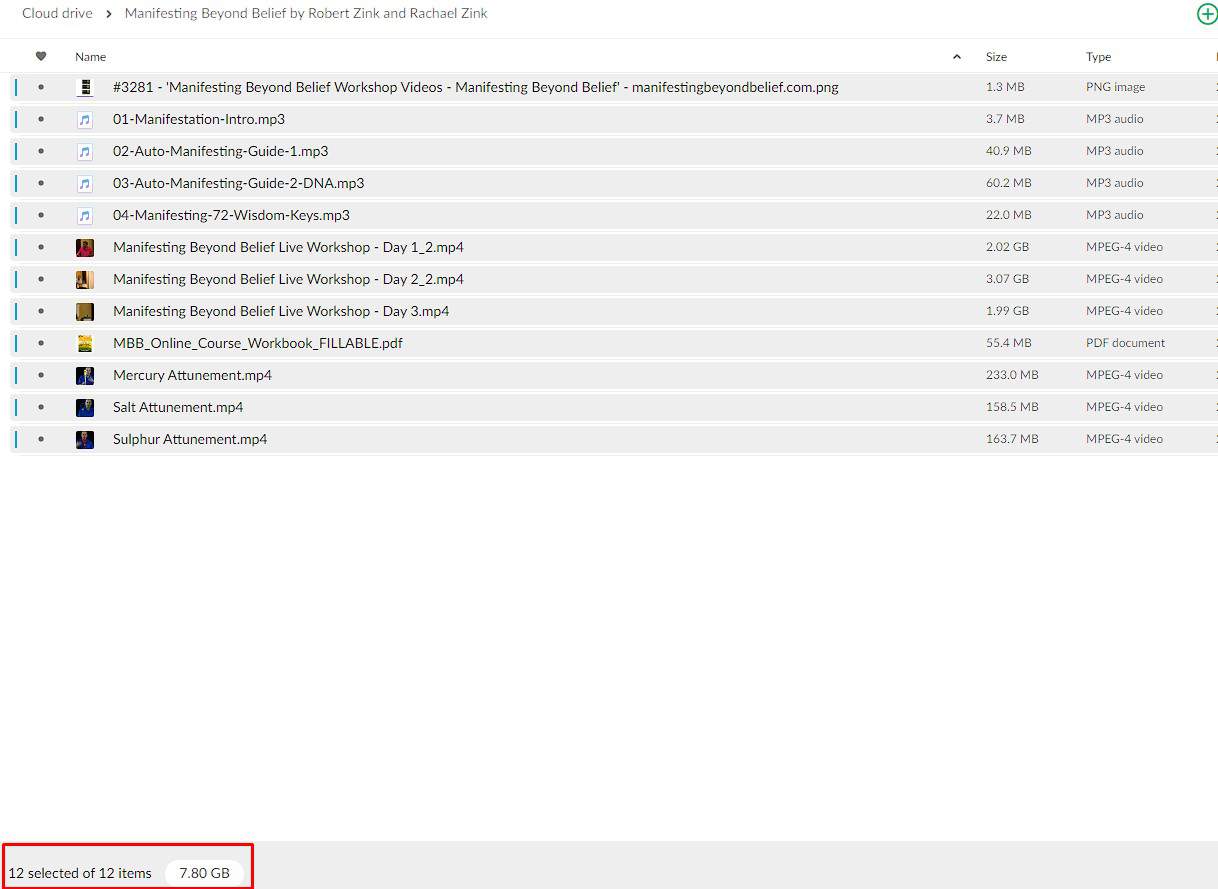The height and width of the screenshot is (889, 1218).
Task: Click the heart favorites column header icon
Action: pos(41,57)
